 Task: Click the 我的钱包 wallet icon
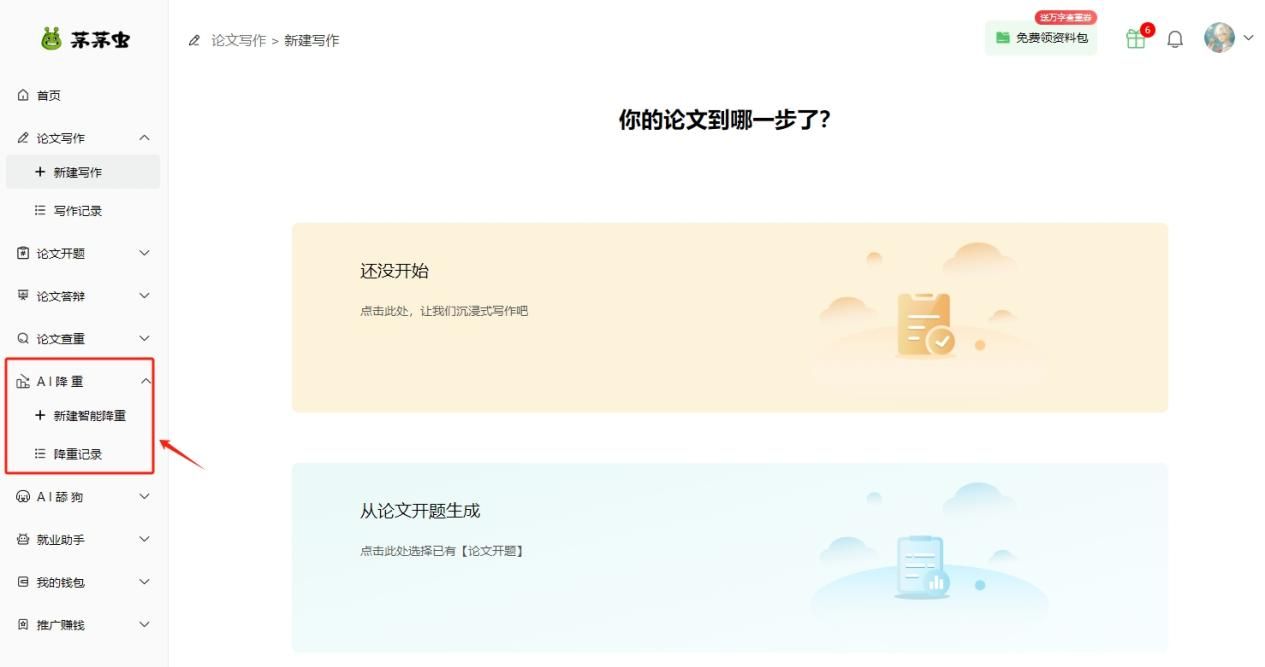(23, 582)
